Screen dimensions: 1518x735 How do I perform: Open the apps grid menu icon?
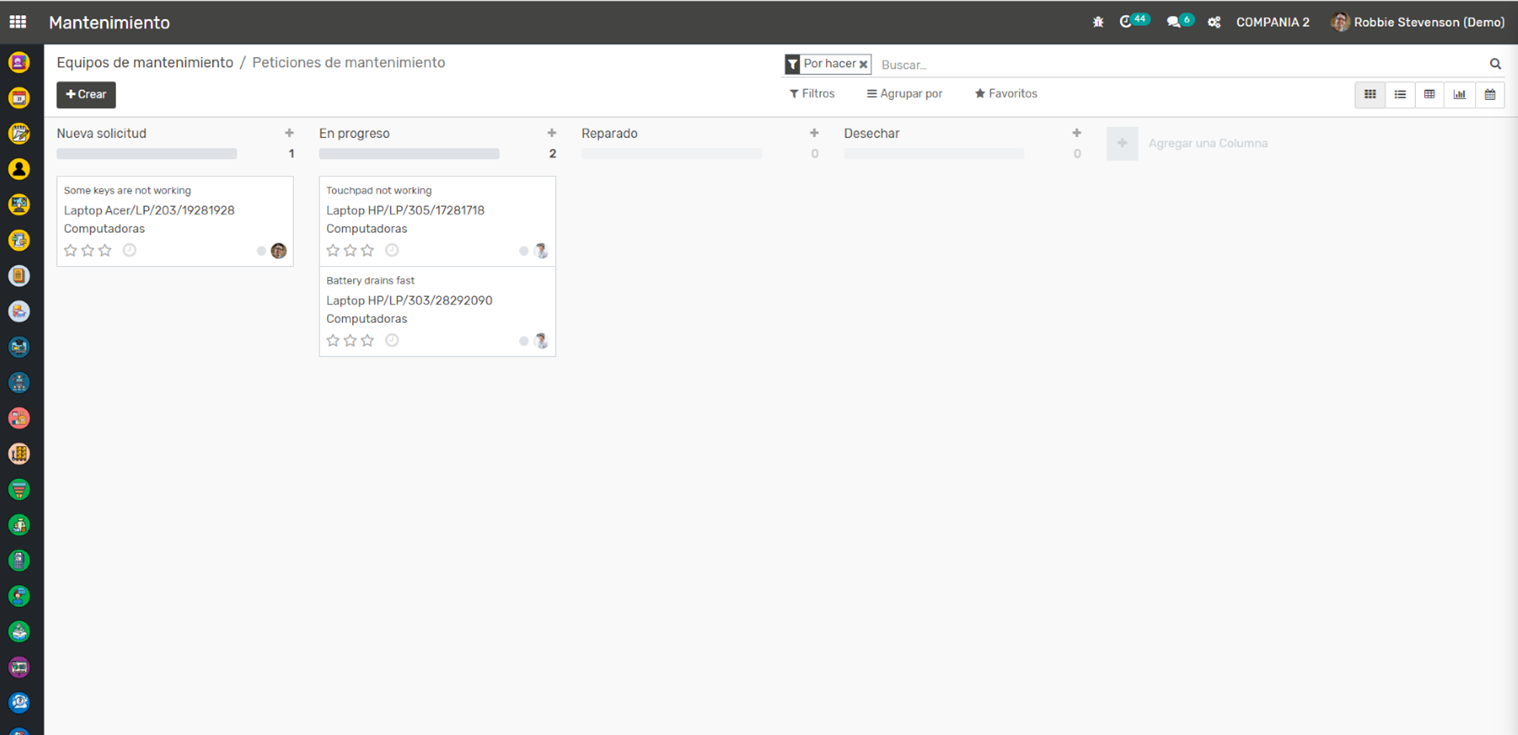coord(18,22)
